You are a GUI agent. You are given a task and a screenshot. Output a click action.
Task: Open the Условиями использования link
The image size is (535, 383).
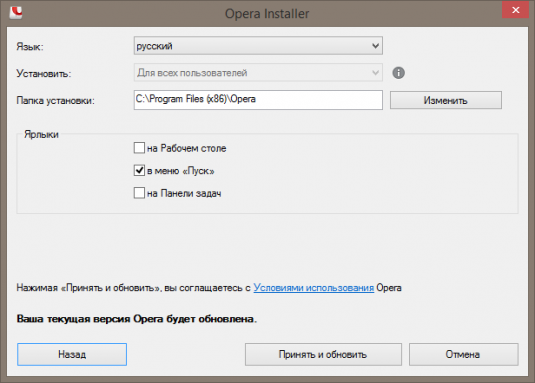314,288
